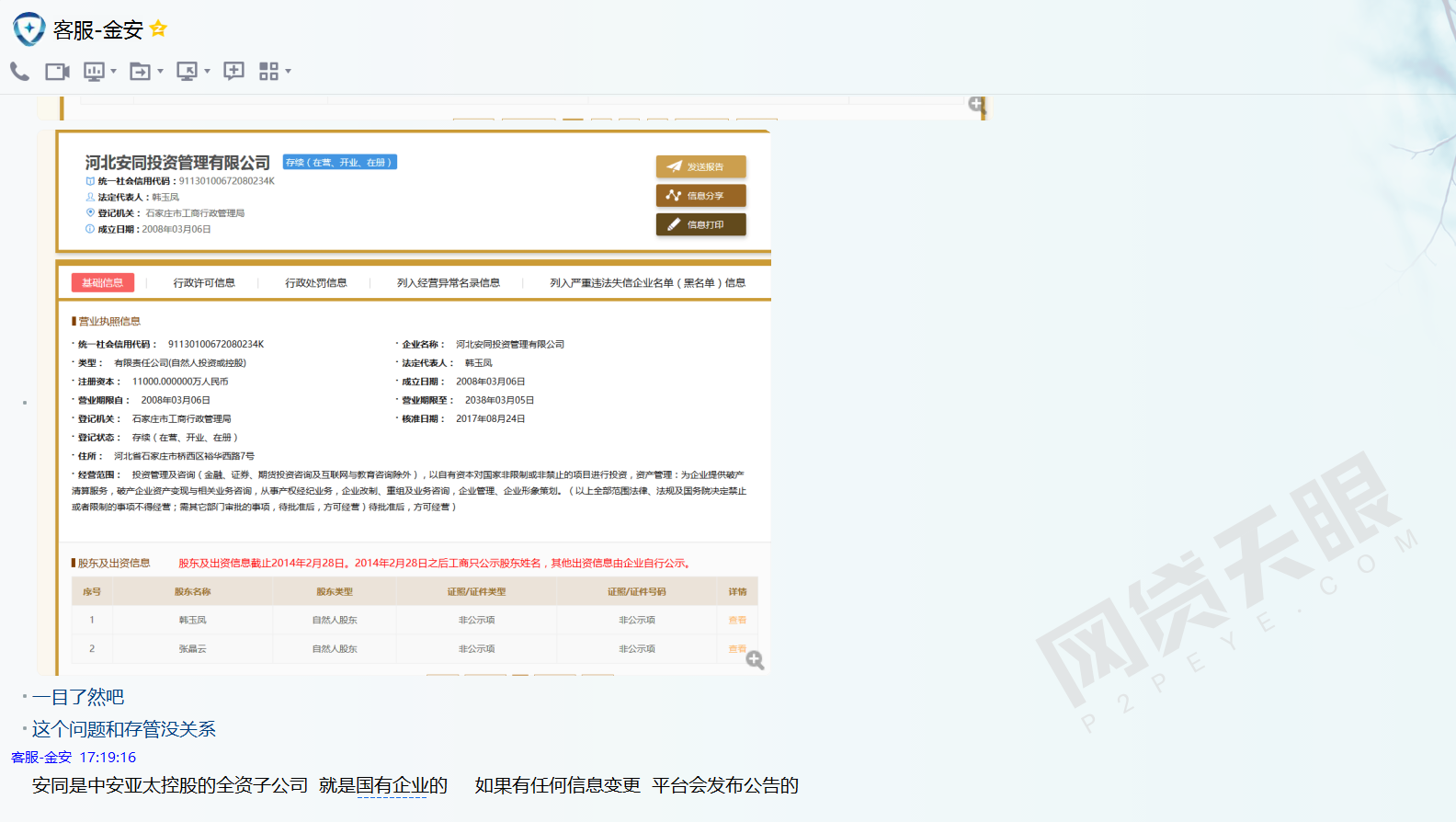
Task: Click the 发送报告 button in the image
Action: 700,166
